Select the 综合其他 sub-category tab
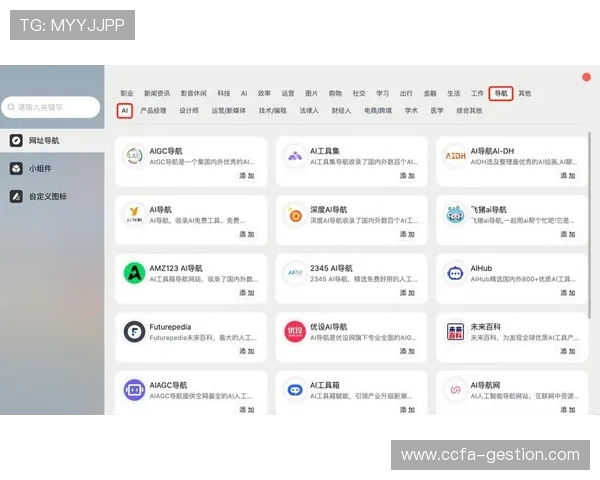The width and height of the screenshot is (600, 480). (x=469, y=111)
